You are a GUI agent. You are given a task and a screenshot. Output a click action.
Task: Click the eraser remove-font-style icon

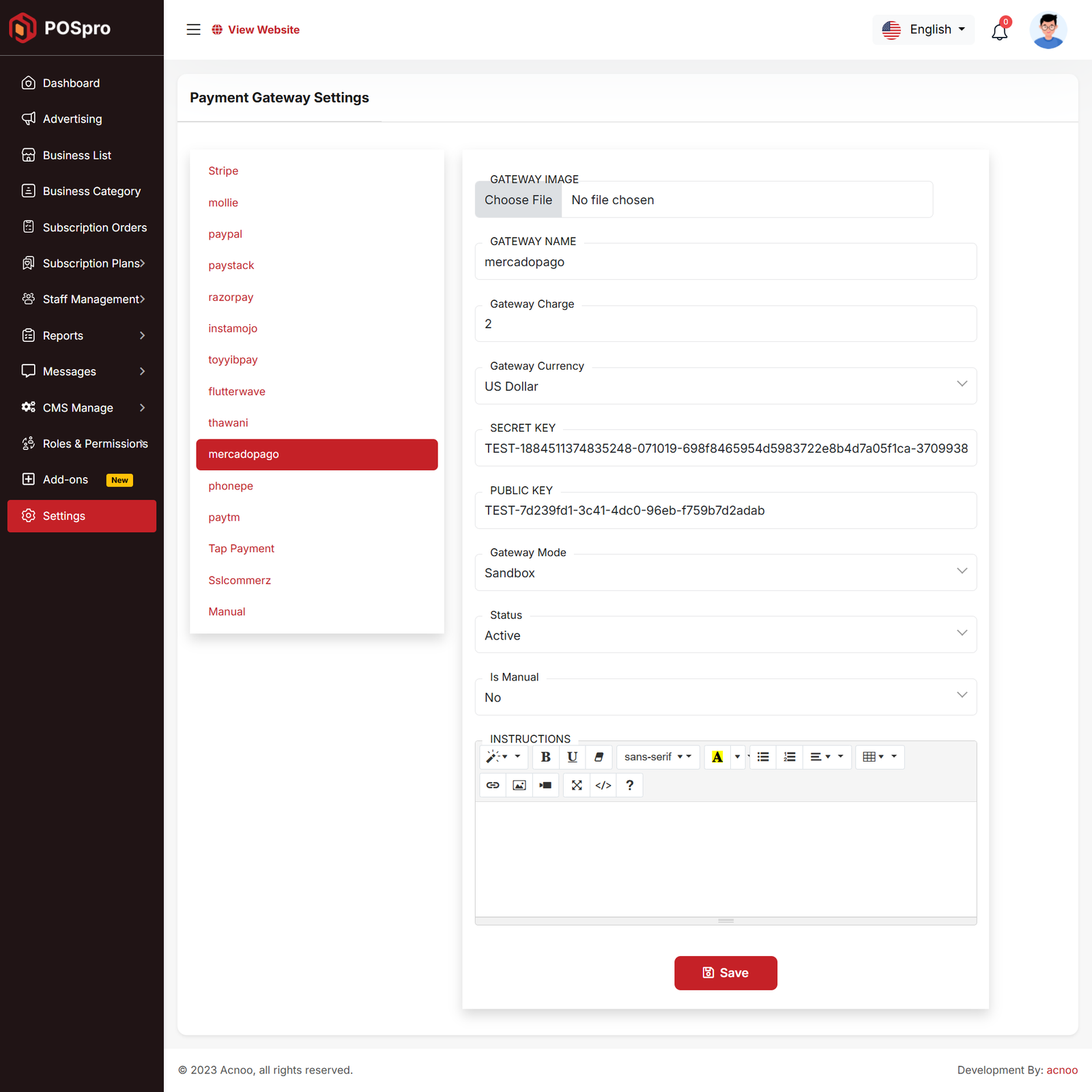(599, 757)
